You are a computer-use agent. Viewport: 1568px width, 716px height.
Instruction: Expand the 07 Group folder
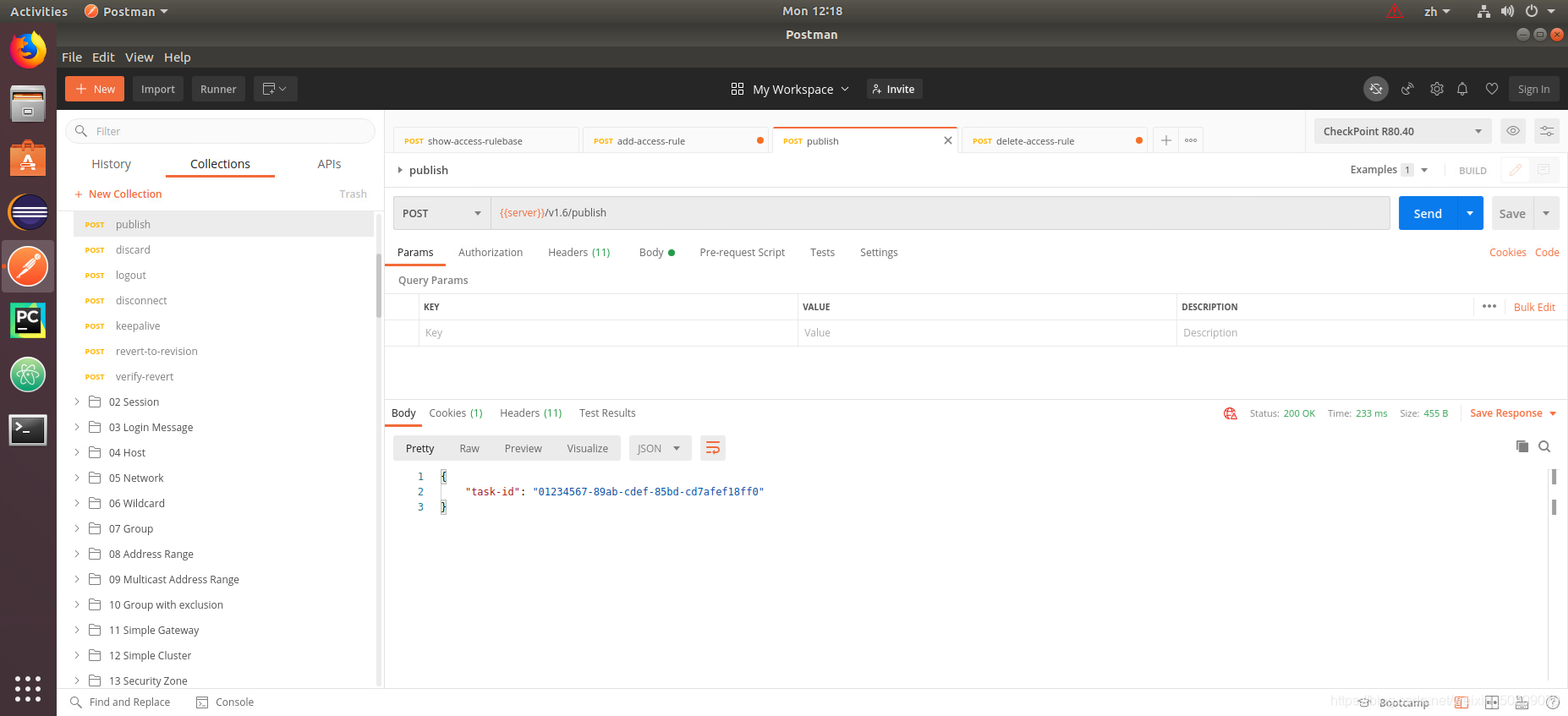[77, 528]
